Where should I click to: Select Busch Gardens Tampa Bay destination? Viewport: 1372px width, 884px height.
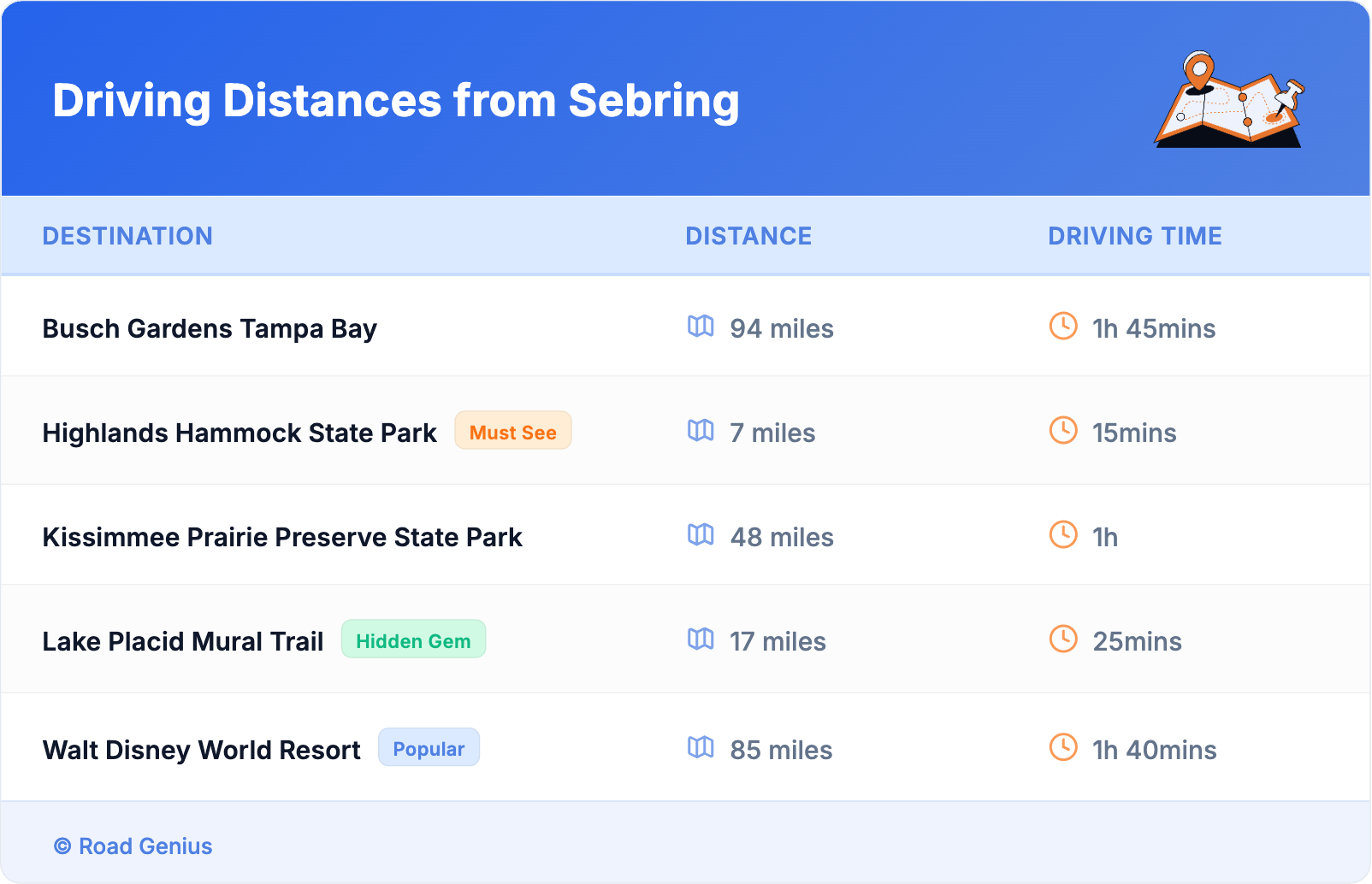click(x=210, y=329)
